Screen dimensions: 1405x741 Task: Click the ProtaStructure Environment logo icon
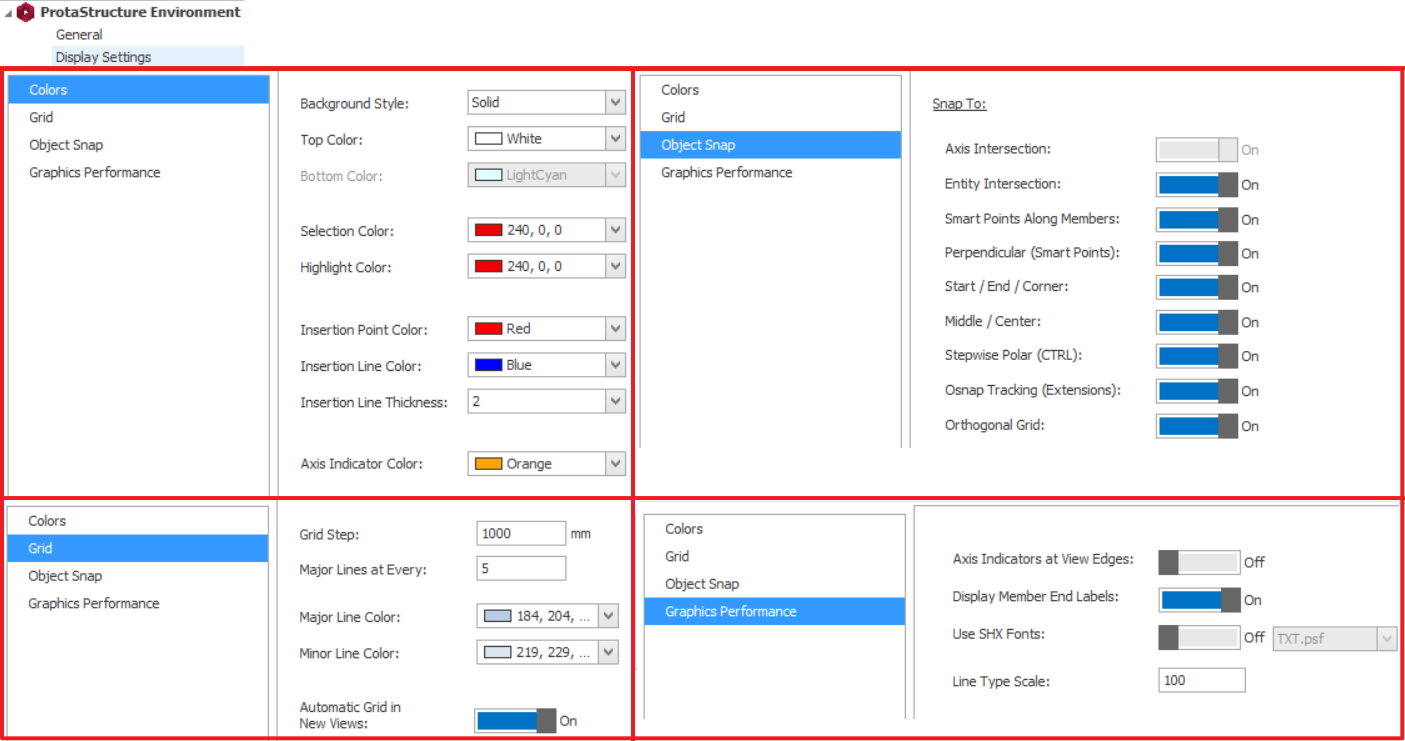25,13
